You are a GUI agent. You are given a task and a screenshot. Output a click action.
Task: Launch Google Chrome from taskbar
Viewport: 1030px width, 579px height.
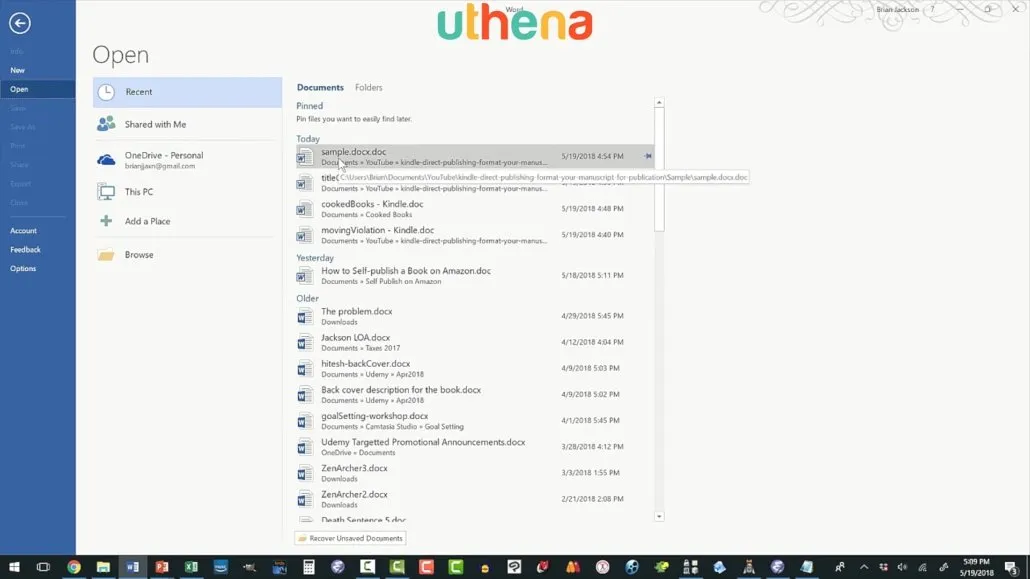coord(74,567)
